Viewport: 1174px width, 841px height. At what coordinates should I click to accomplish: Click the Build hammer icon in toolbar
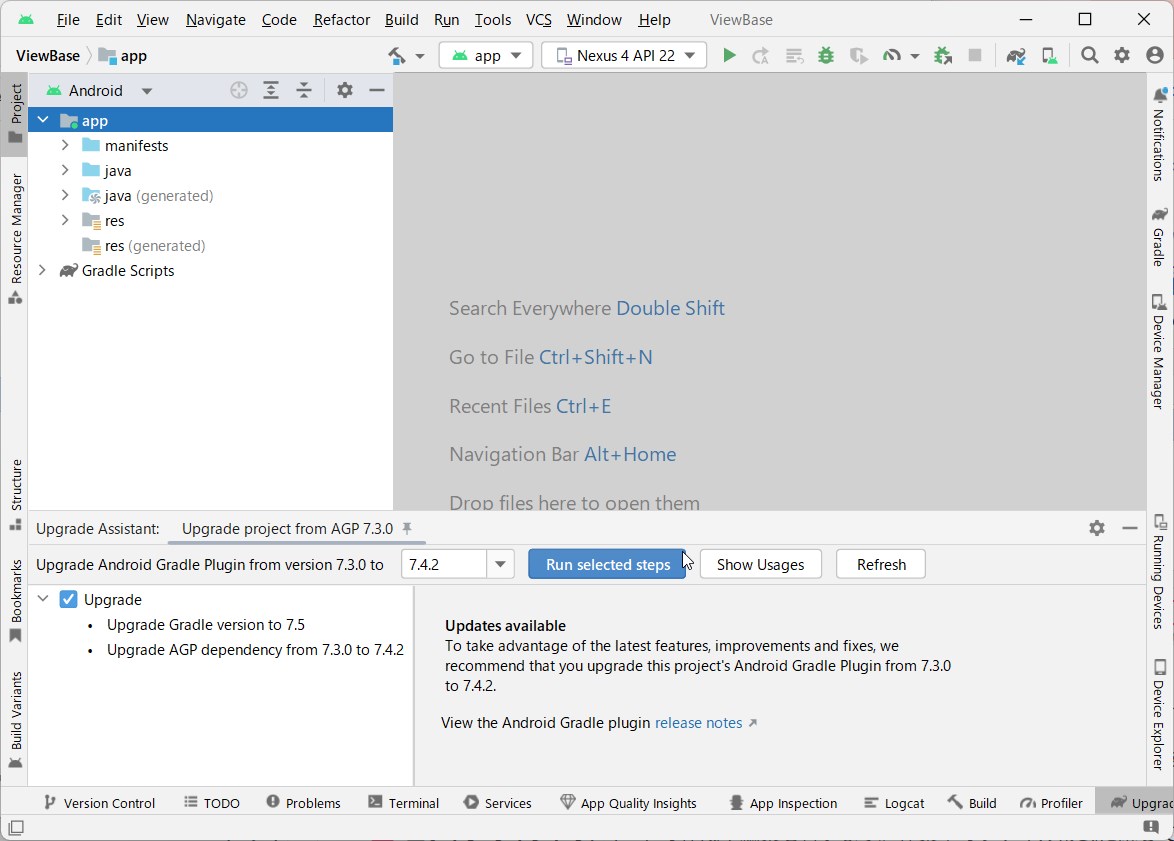[397, 56]
